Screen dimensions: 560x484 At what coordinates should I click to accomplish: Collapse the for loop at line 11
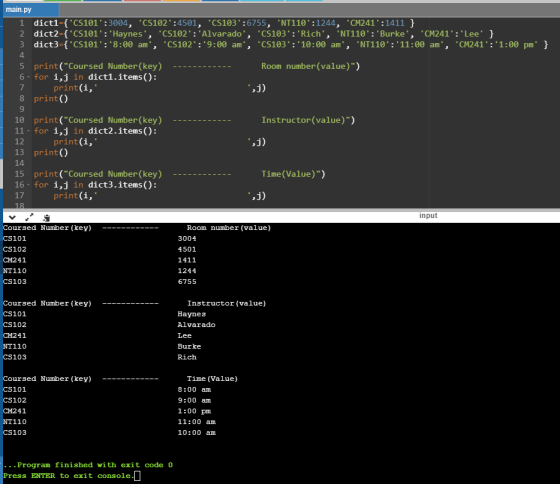pyautogui.click(x=29, y=131)
